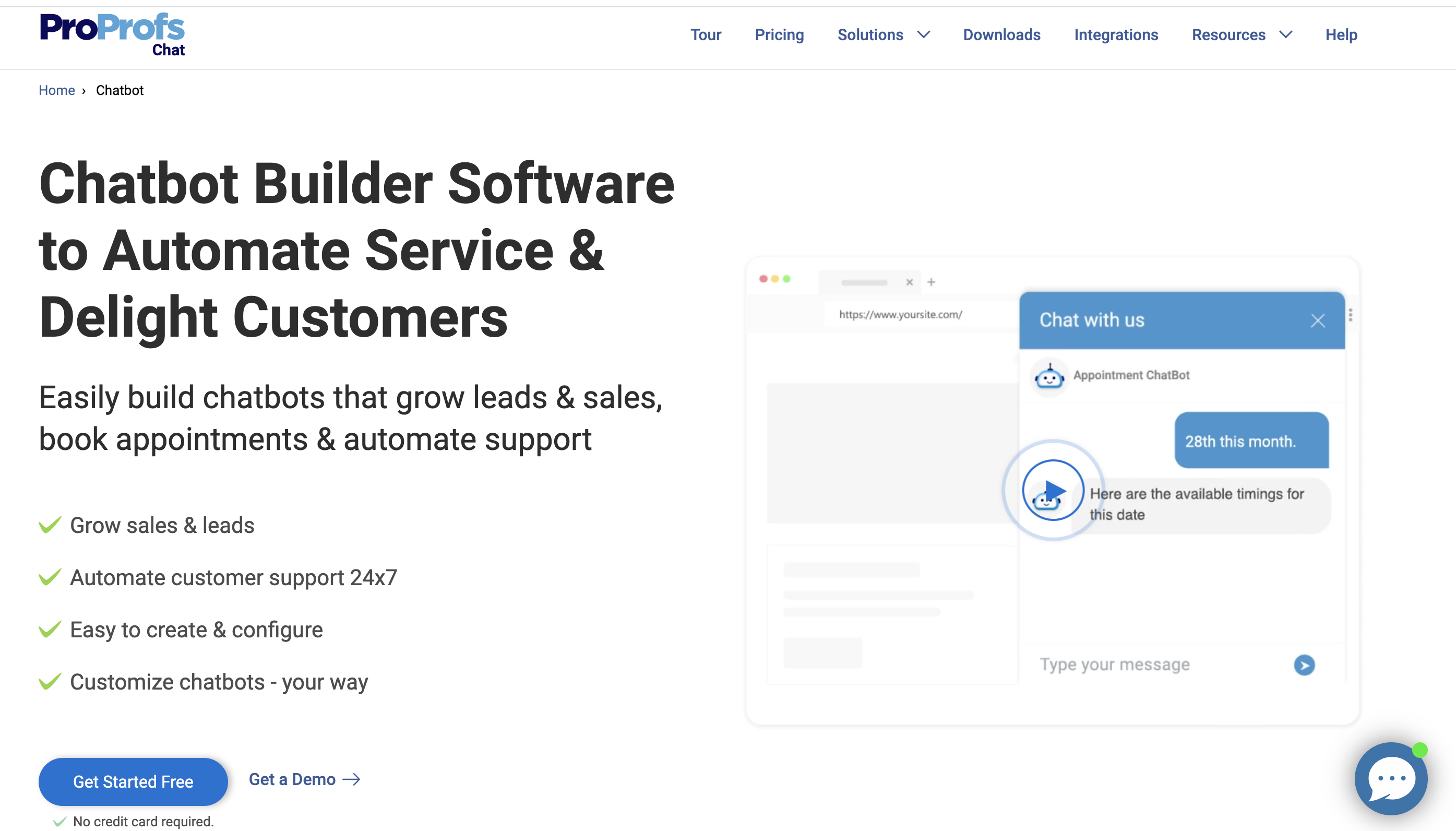Click the Tour tab in navigation
This screenshot has height=831, width=1456.
coord(706,34)
